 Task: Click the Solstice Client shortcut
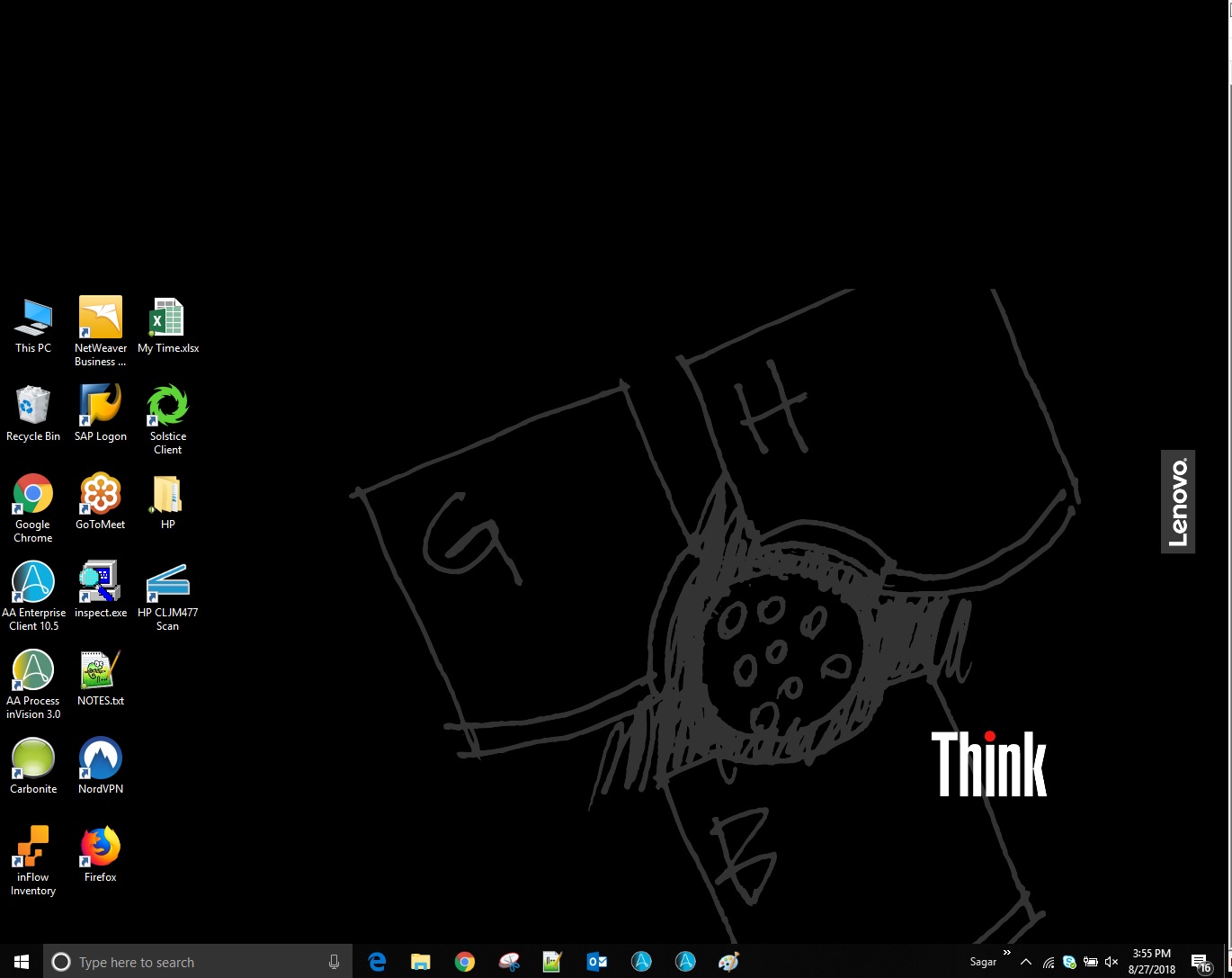168,420
